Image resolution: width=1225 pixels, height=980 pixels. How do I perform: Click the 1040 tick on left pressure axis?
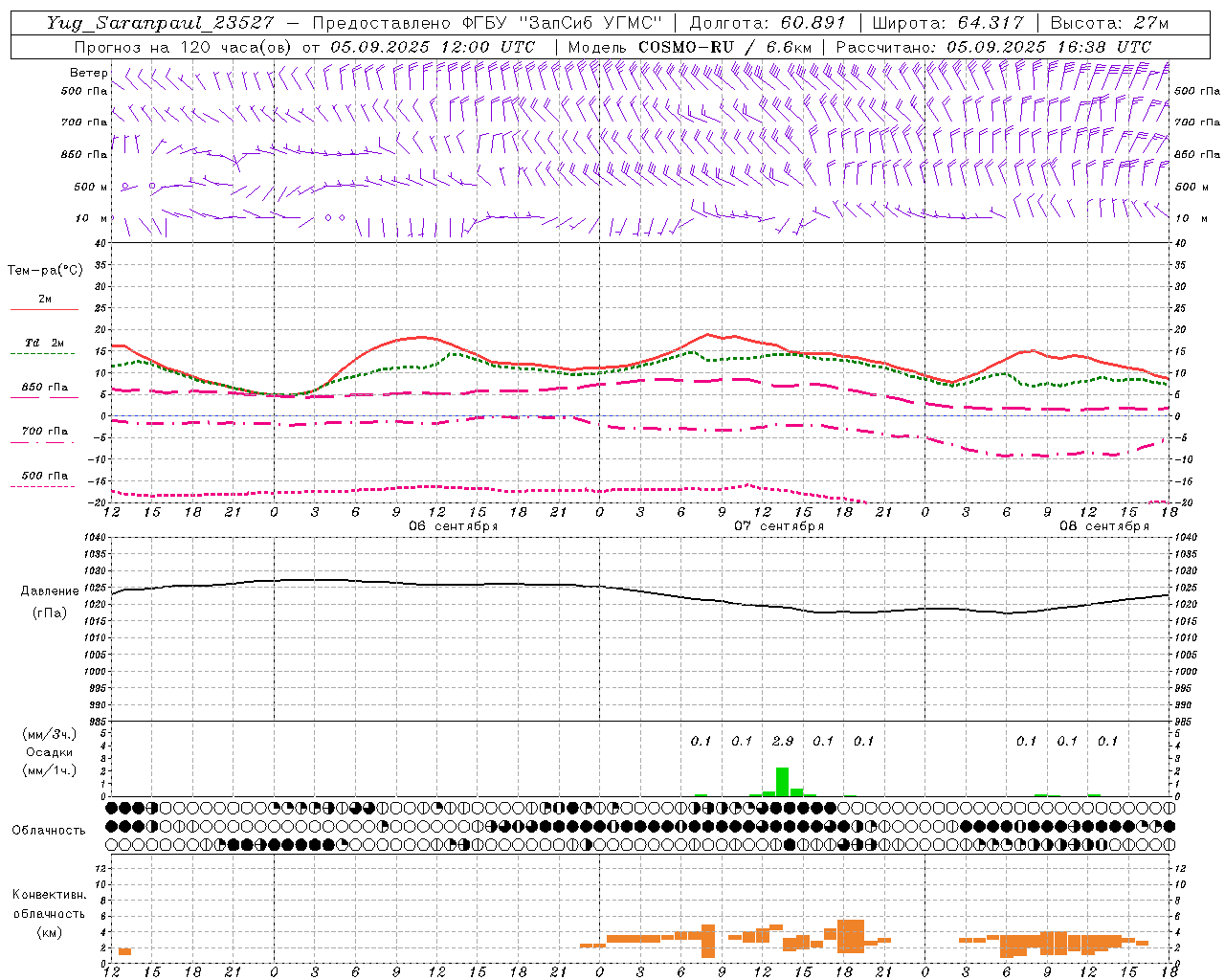94,538
